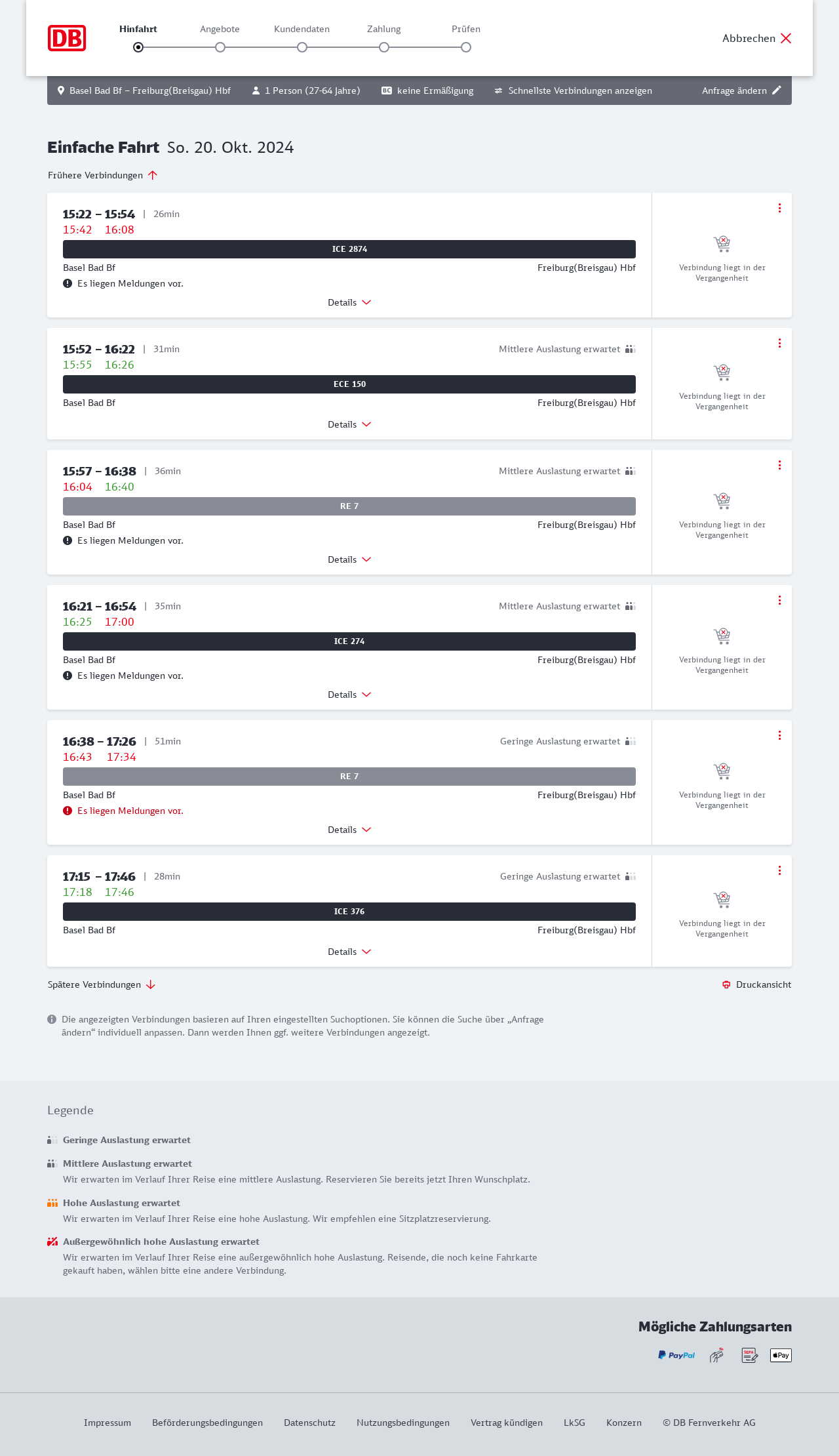This screenshot has height=1456, width=839.
Task: Click the Prüfen step label
Action: point(466,29)
